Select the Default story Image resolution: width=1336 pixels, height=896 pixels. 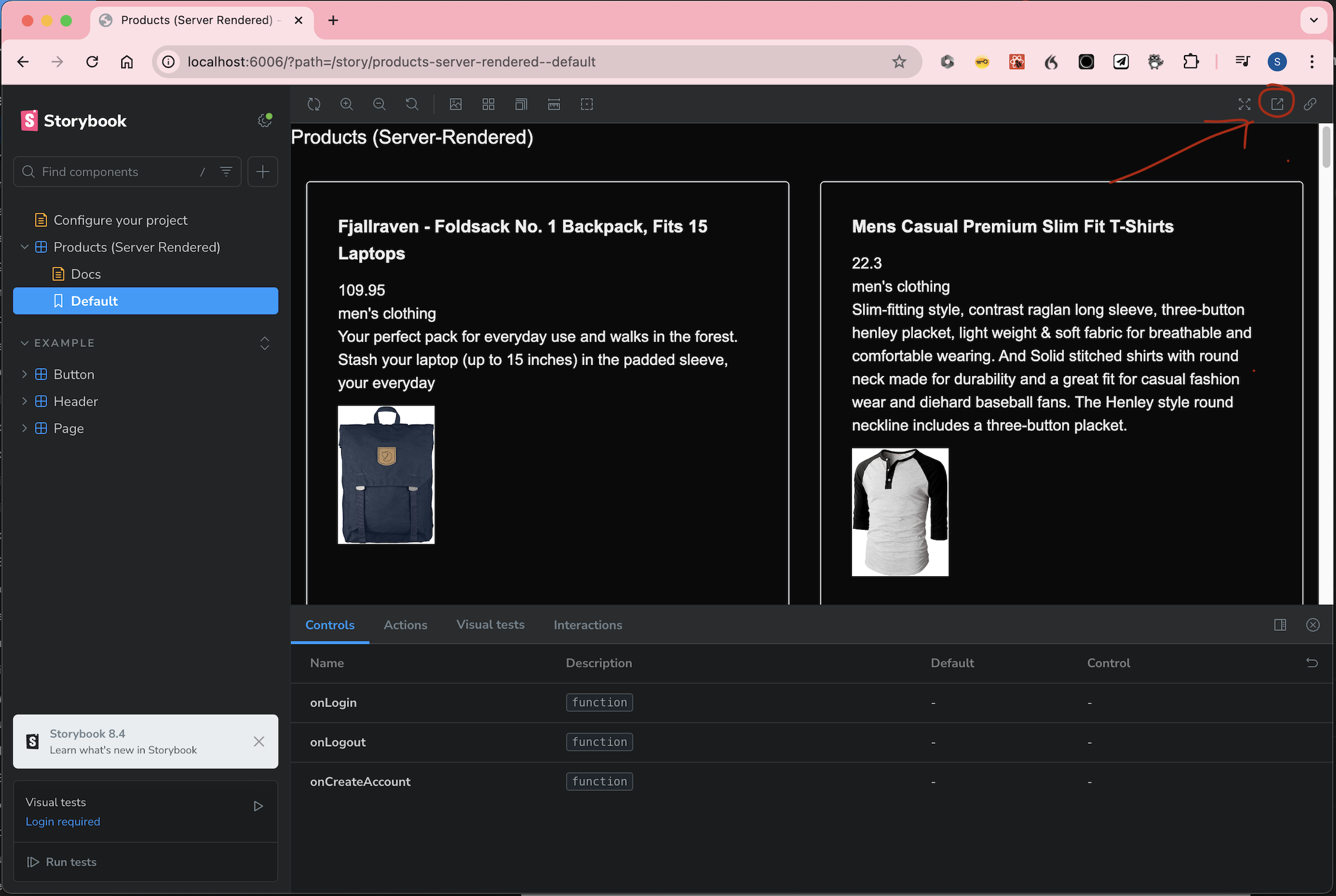pyautogui.click(x=146, y=301)
